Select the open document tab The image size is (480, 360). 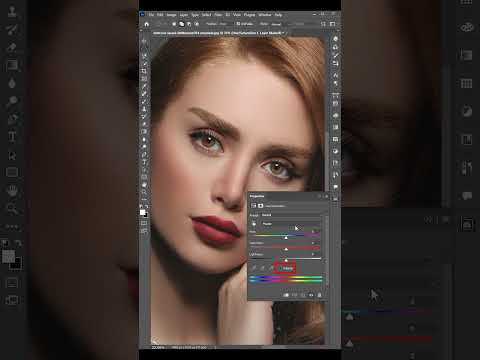click(x=218, y=33)
